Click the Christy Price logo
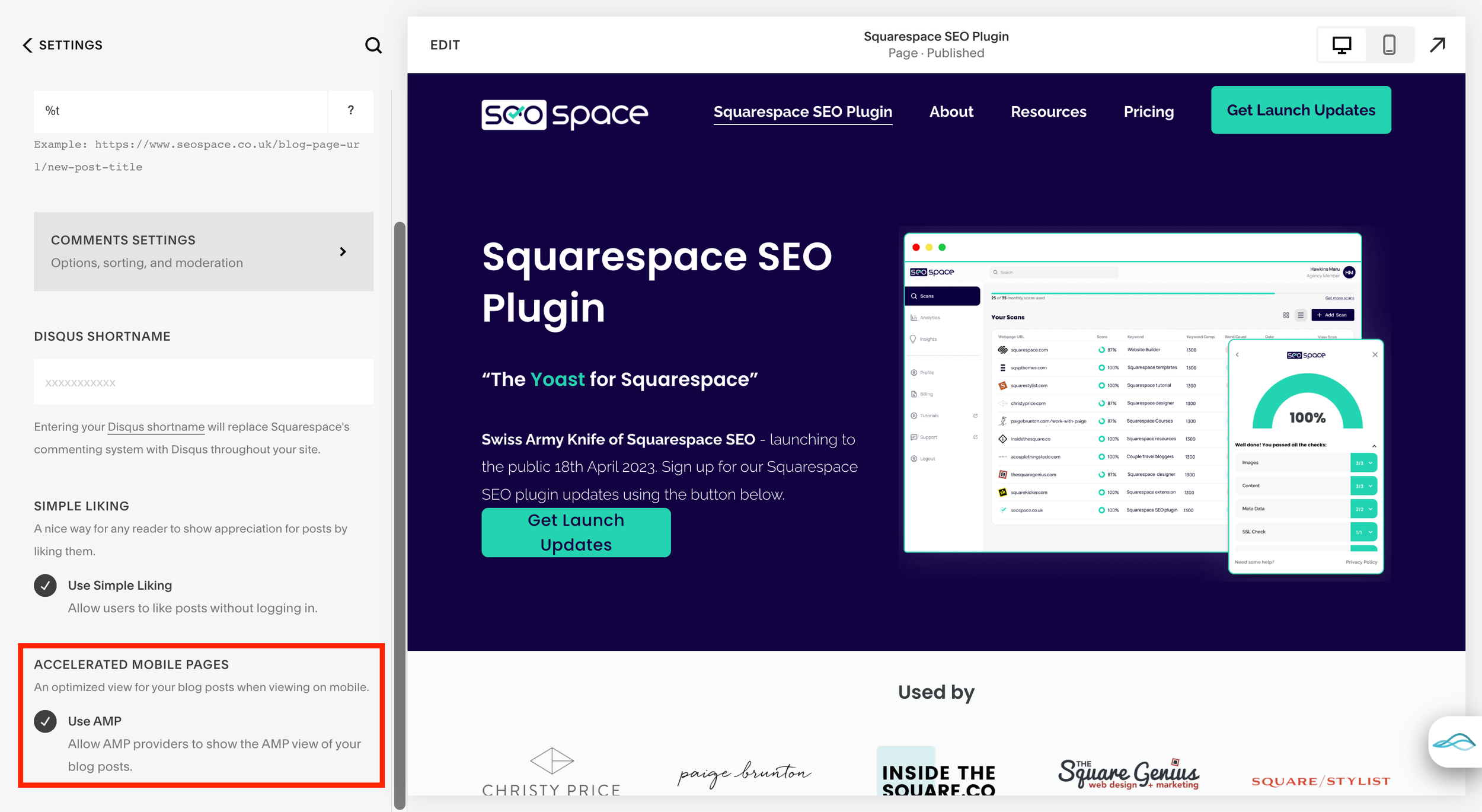Viewport: 1482px width, 812px height. pos(551,771)
